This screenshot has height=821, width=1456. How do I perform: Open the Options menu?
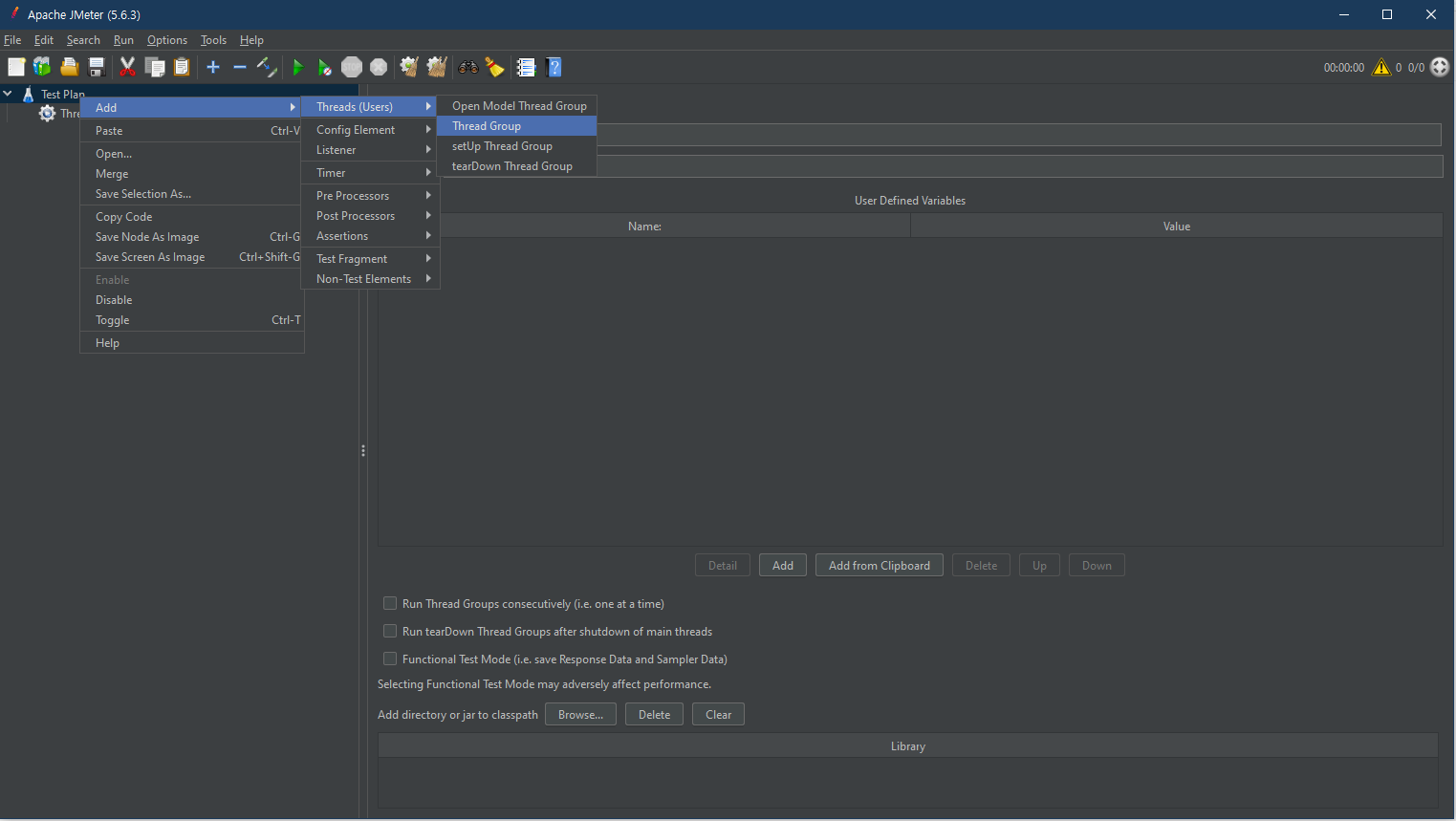pyautogui.click(x=167, y=40)
